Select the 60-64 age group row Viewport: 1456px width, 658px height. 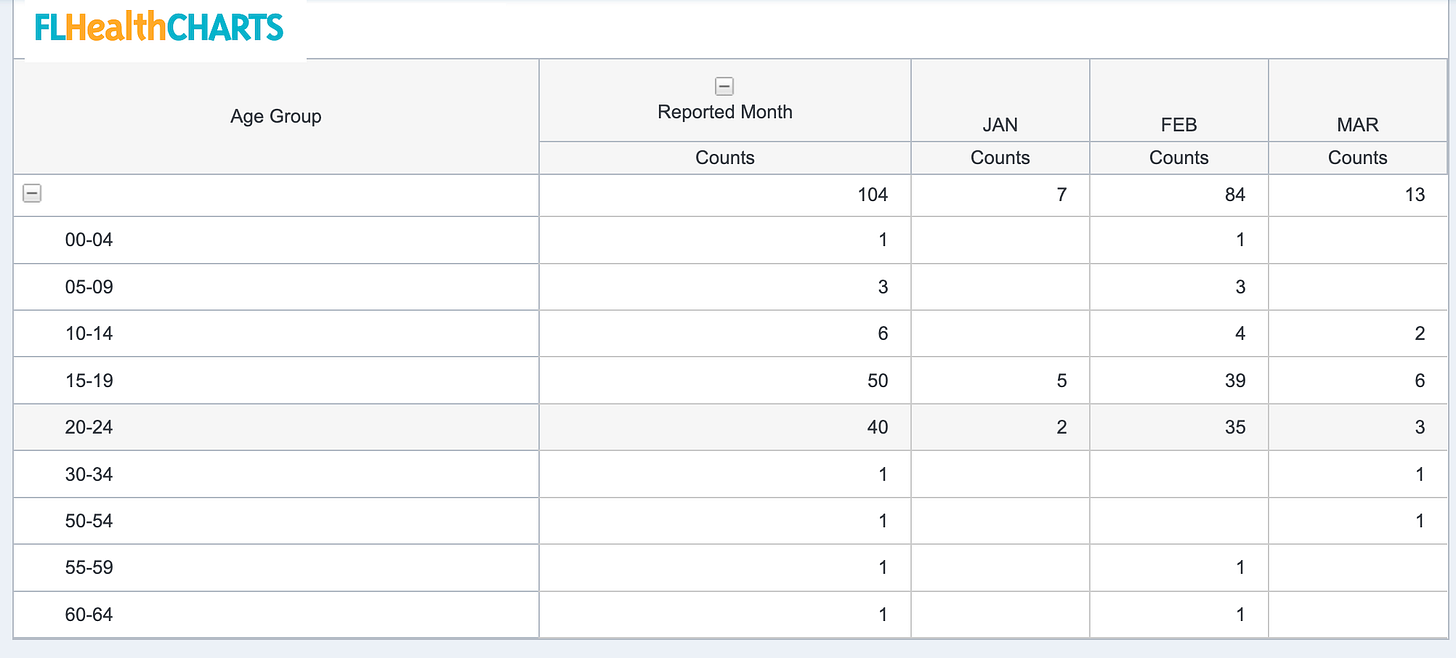pos(91,614)
